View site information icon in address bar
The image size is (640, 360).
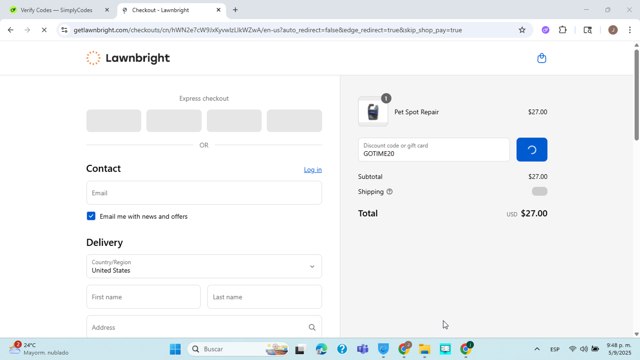tap(64, 30)
